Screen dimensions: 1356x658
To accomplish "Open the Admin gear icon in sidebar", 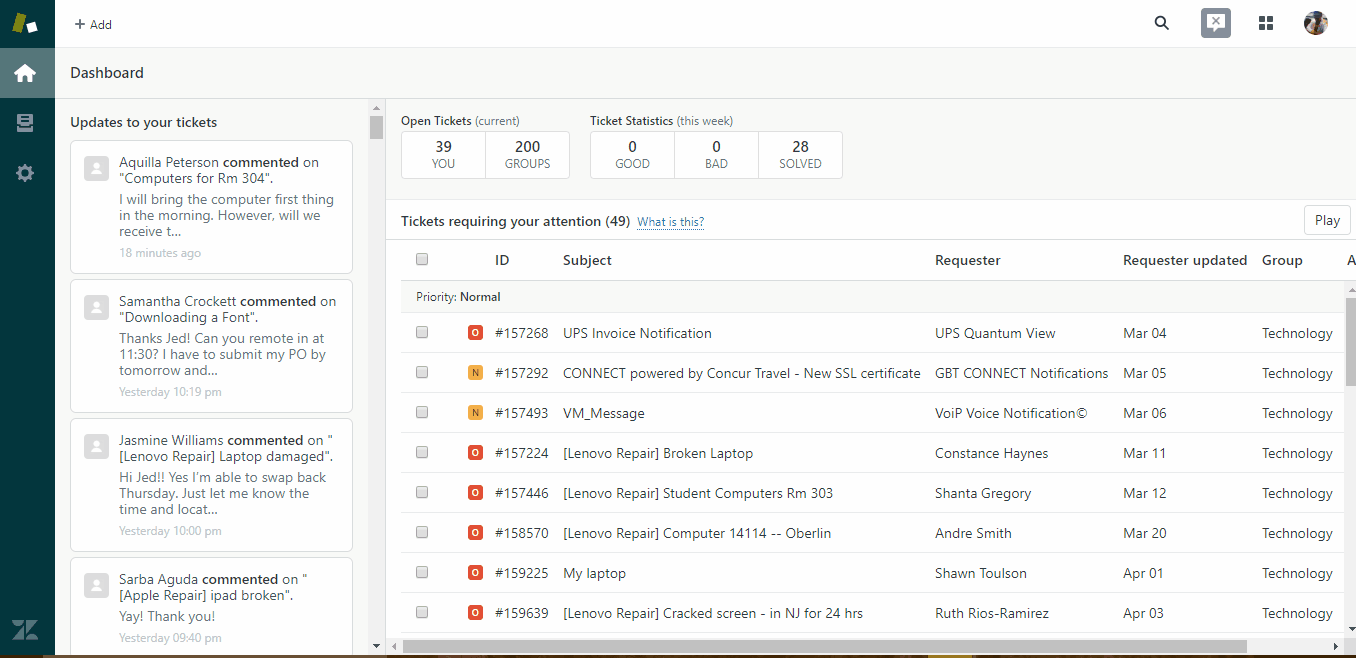I will (x=25, y=173).
